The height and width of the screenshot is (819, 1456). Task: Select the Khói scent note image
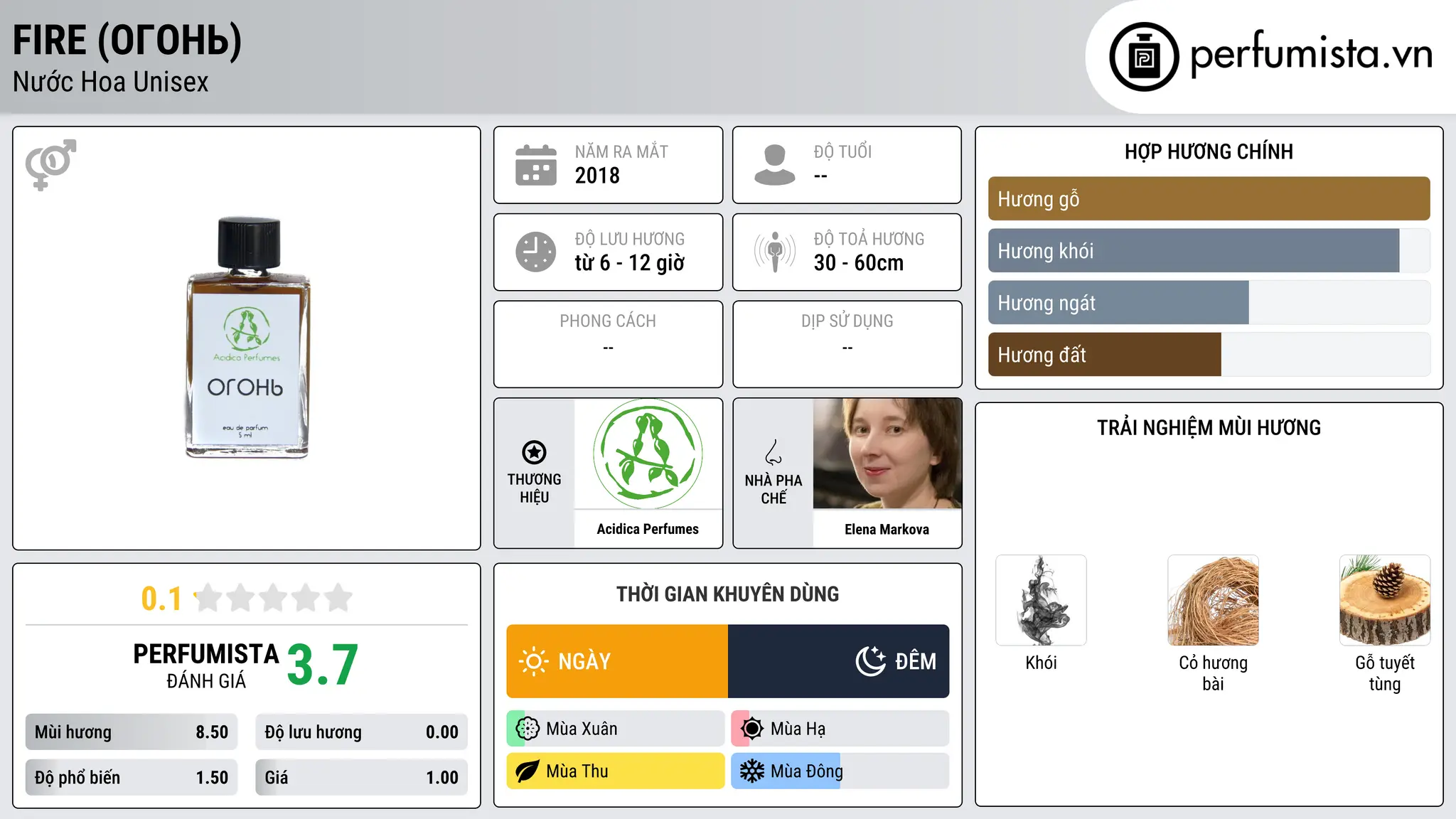pyautogui.click(x=1041, y=600)
